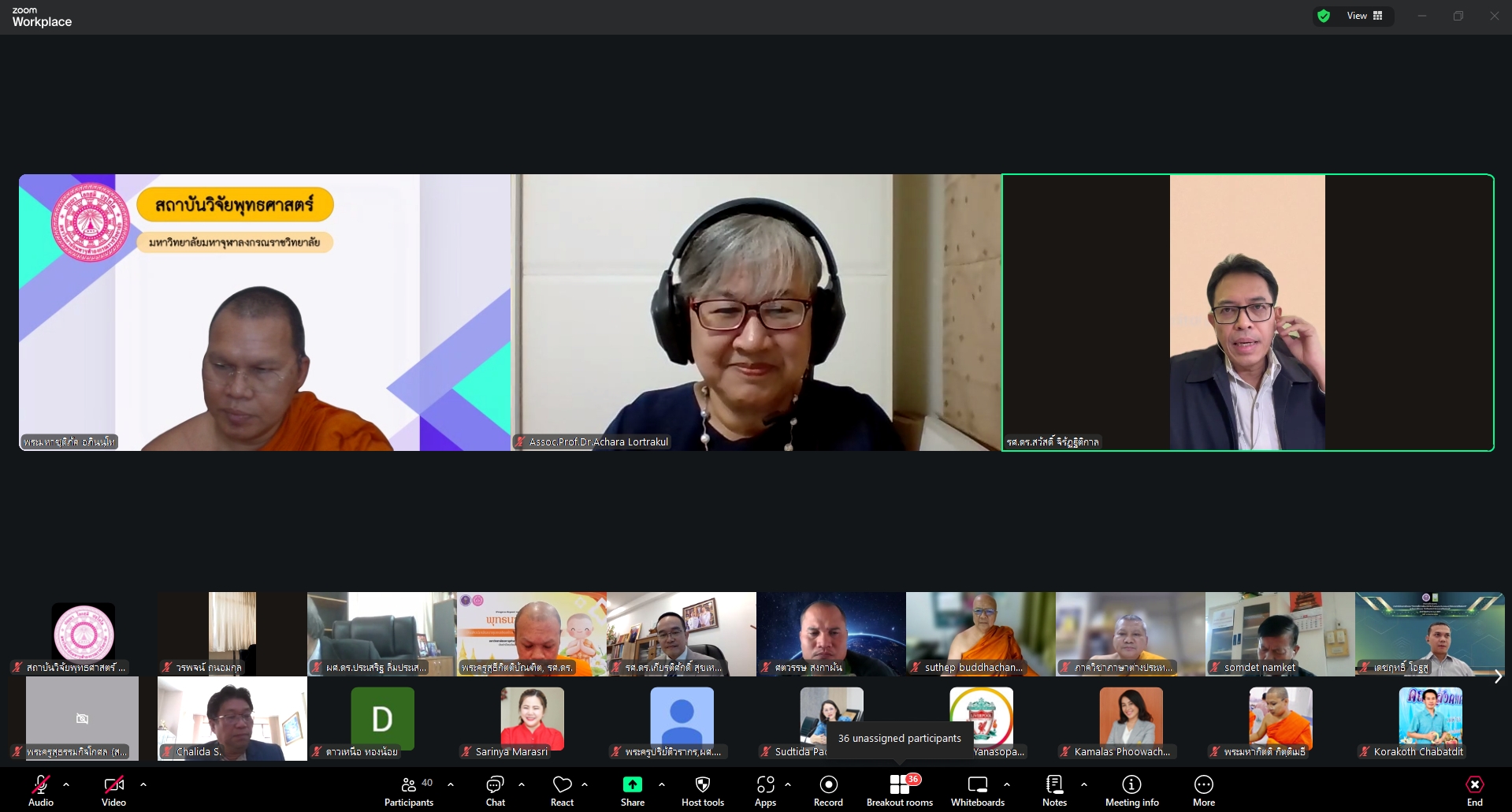Open the React emoji menu
Screen dimensions: 1512x812
coord(562,791)
